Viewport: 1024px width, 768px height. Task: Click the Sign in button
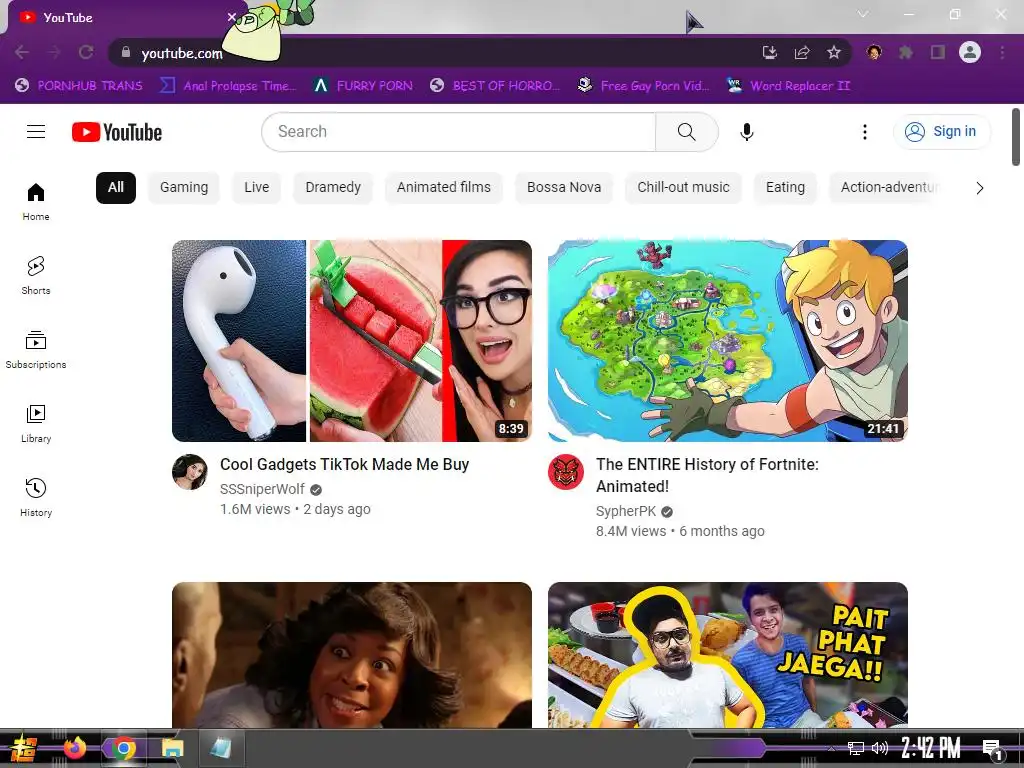tap(942, 132)
